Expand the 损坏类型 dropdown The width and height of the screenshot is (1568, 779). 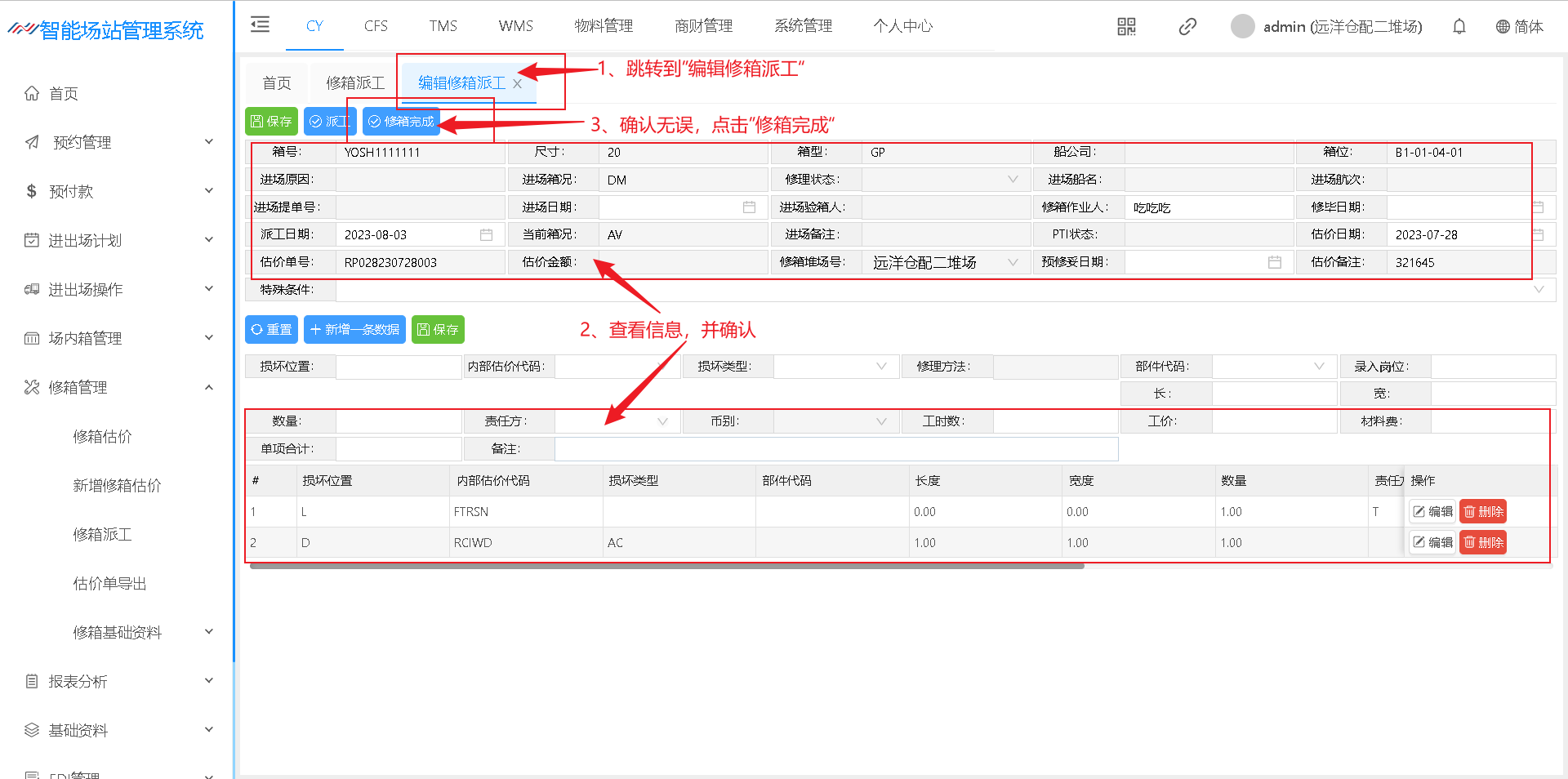pos(880,367)
